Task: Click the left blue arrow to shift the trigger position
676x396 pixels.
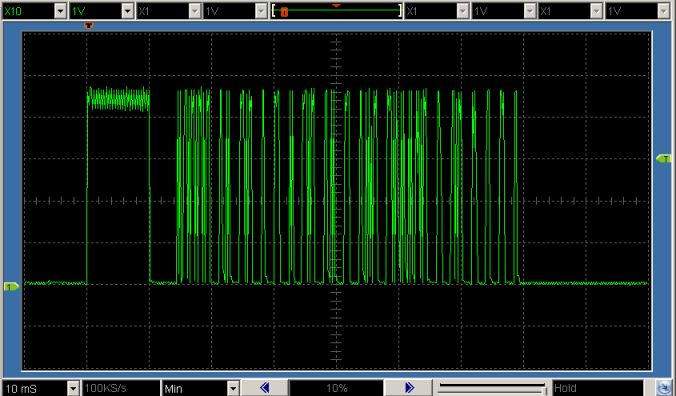Action: click(x=265, y=388)
